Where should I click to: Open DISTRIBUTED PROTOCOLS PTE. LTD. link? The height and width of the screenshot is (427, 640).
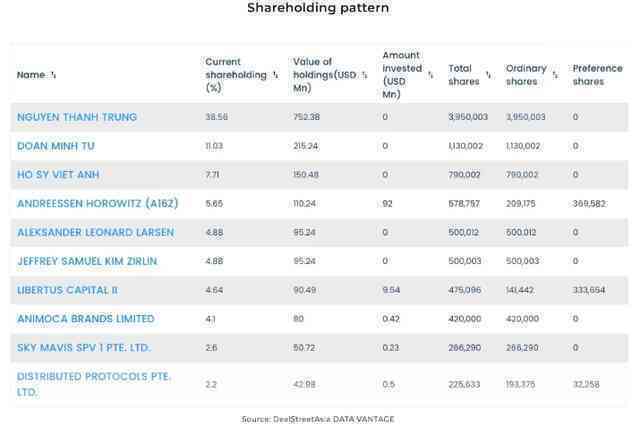(93, 384)
